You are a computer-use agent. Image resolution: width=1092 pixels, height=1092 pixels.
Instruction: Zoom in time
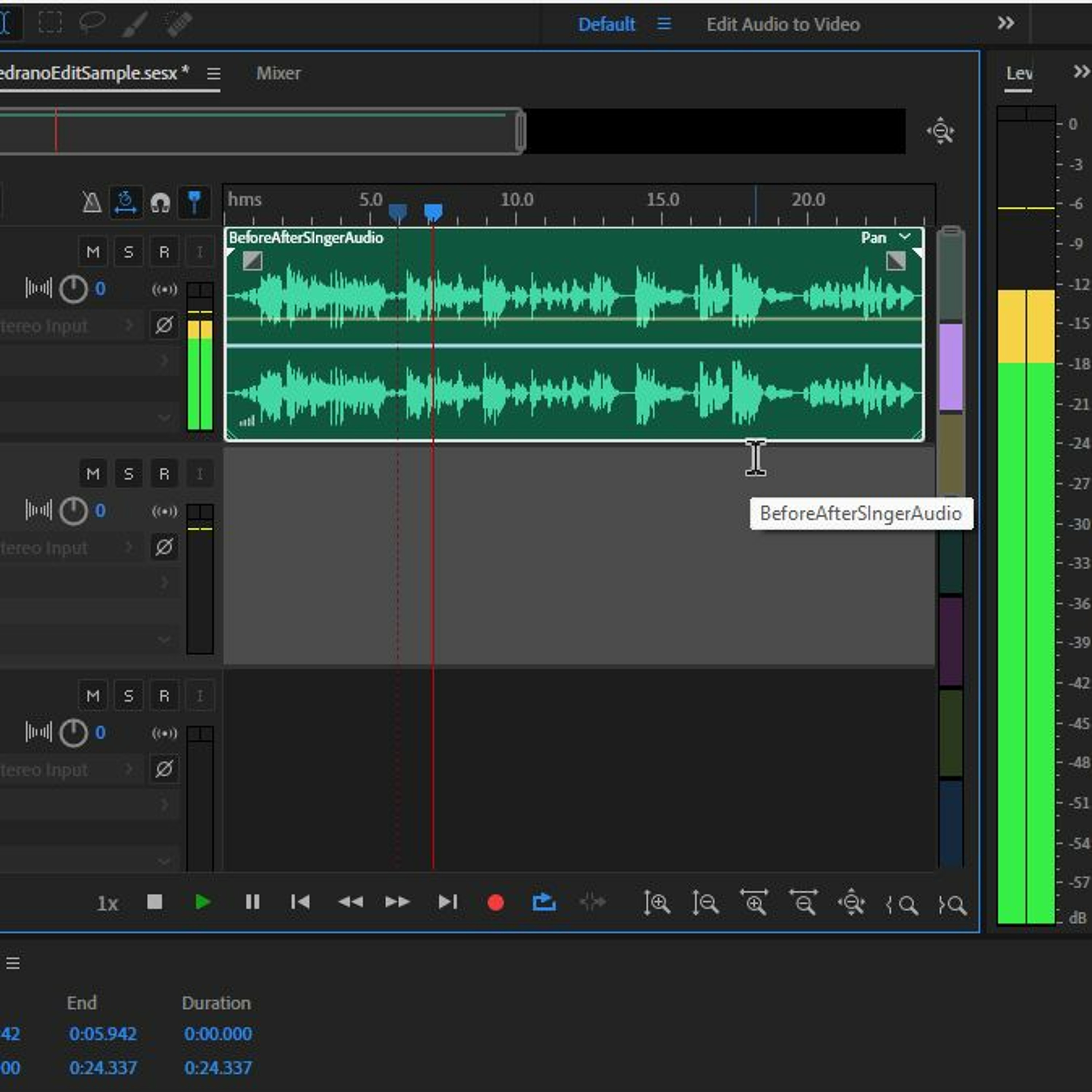[755, 902]
